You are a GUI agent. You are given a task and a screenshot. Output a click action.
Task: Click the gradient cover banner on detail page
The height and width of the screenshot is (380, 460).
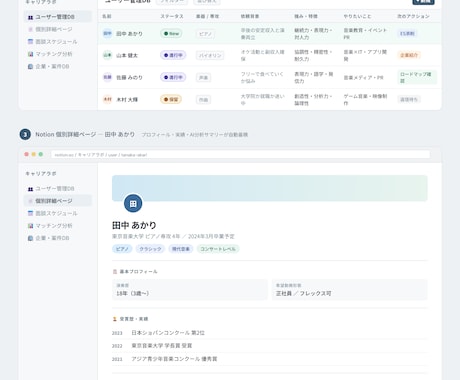[270, 188]
